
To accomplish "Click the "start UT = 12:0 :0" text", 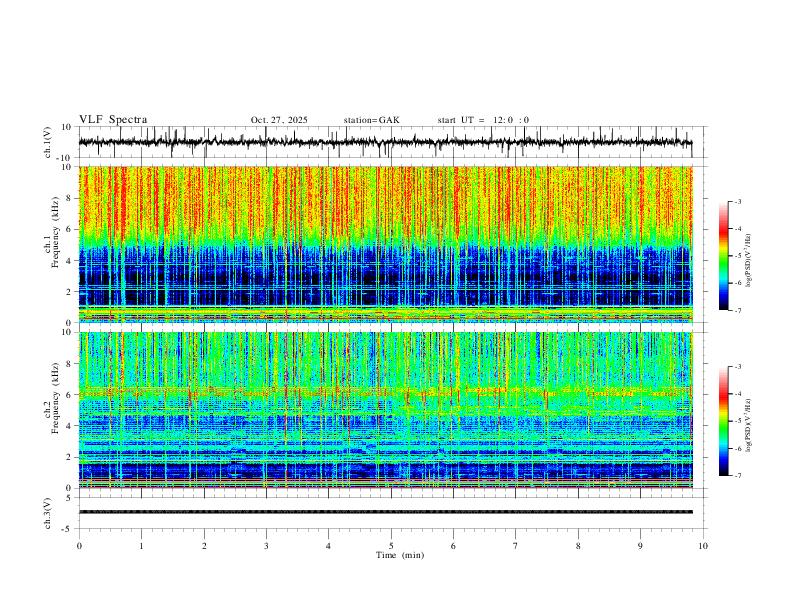I will 483,120.
